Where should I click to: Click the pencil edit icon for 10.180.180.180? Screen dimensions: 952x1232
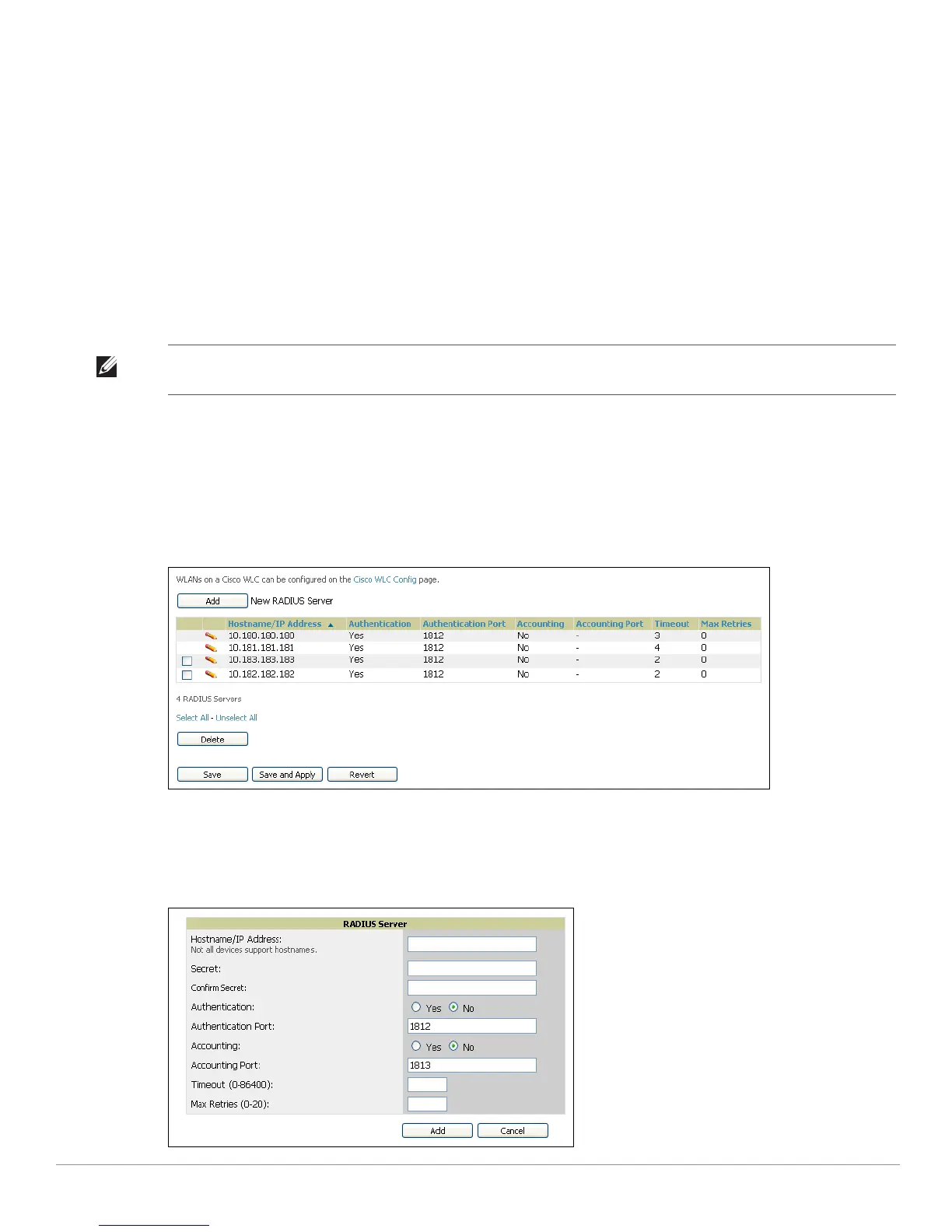pyautogui.click(x=211, y=635)
